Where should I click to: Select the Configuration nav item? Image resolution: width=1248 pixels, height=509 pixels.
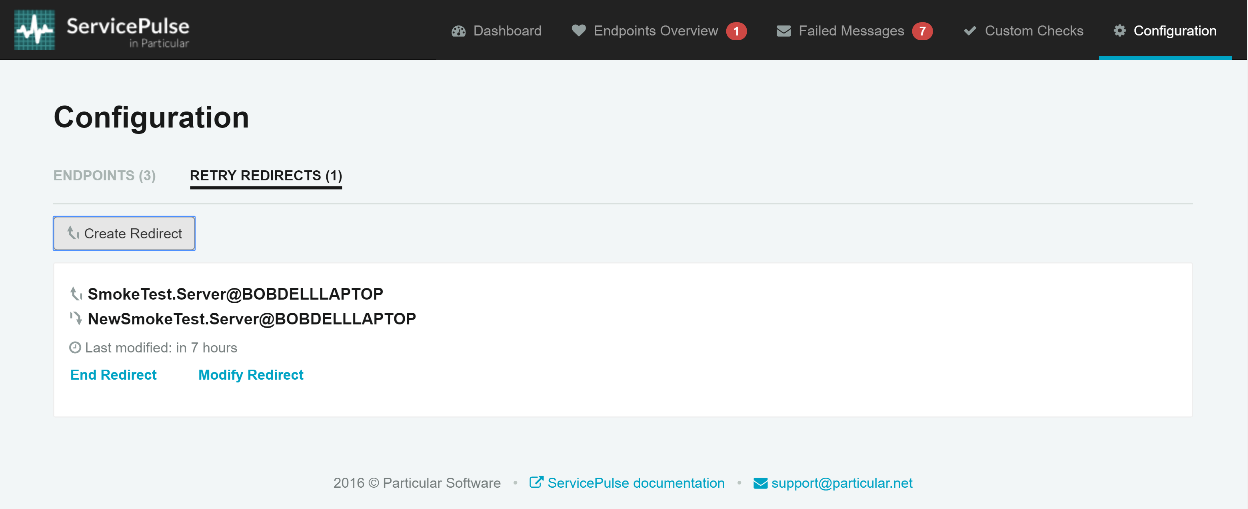(x=1165, y=31)
